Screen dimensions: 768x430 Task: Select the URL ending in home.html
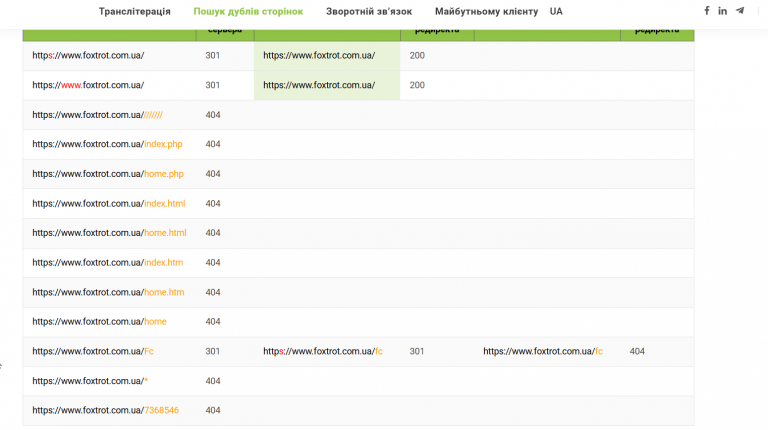click(109, 233)
